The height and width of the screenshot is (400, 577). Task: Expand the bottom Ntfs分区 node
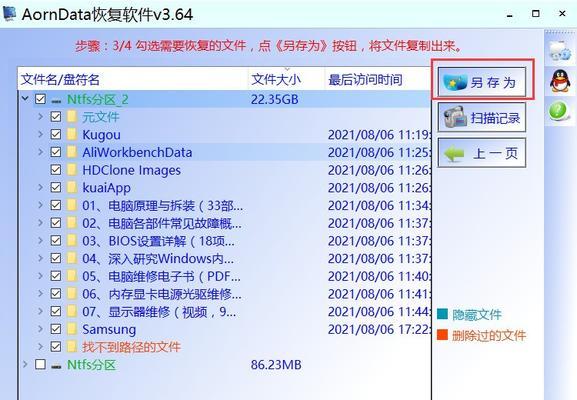pos(25,364)
